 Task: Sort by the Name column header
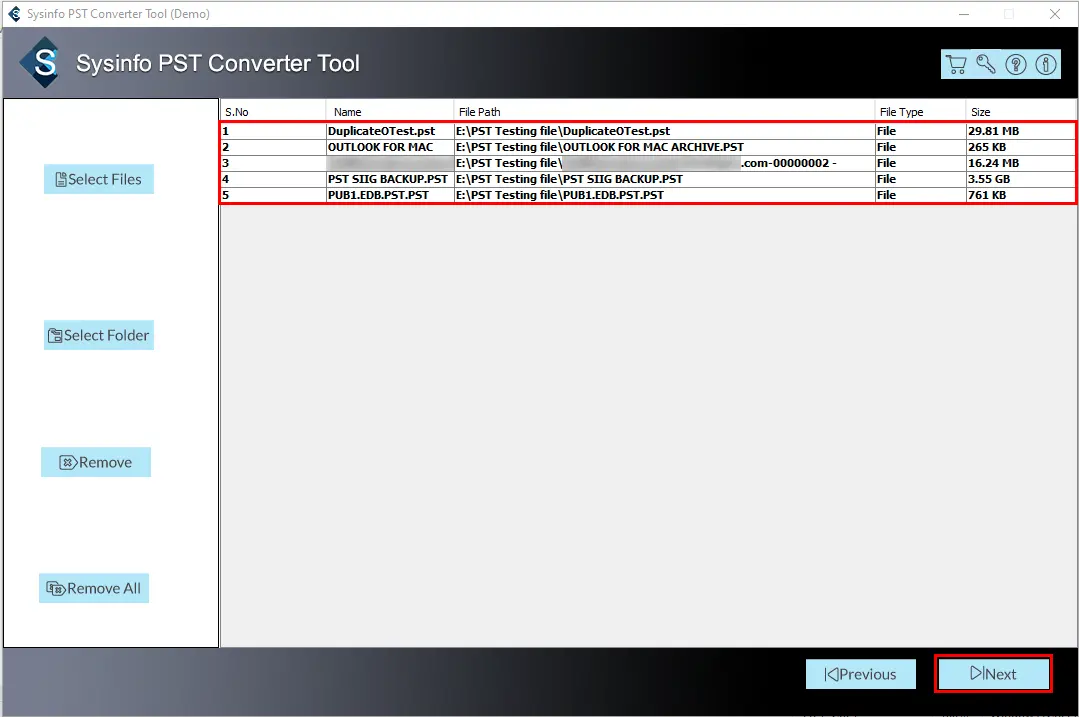(x=348, y=112)
